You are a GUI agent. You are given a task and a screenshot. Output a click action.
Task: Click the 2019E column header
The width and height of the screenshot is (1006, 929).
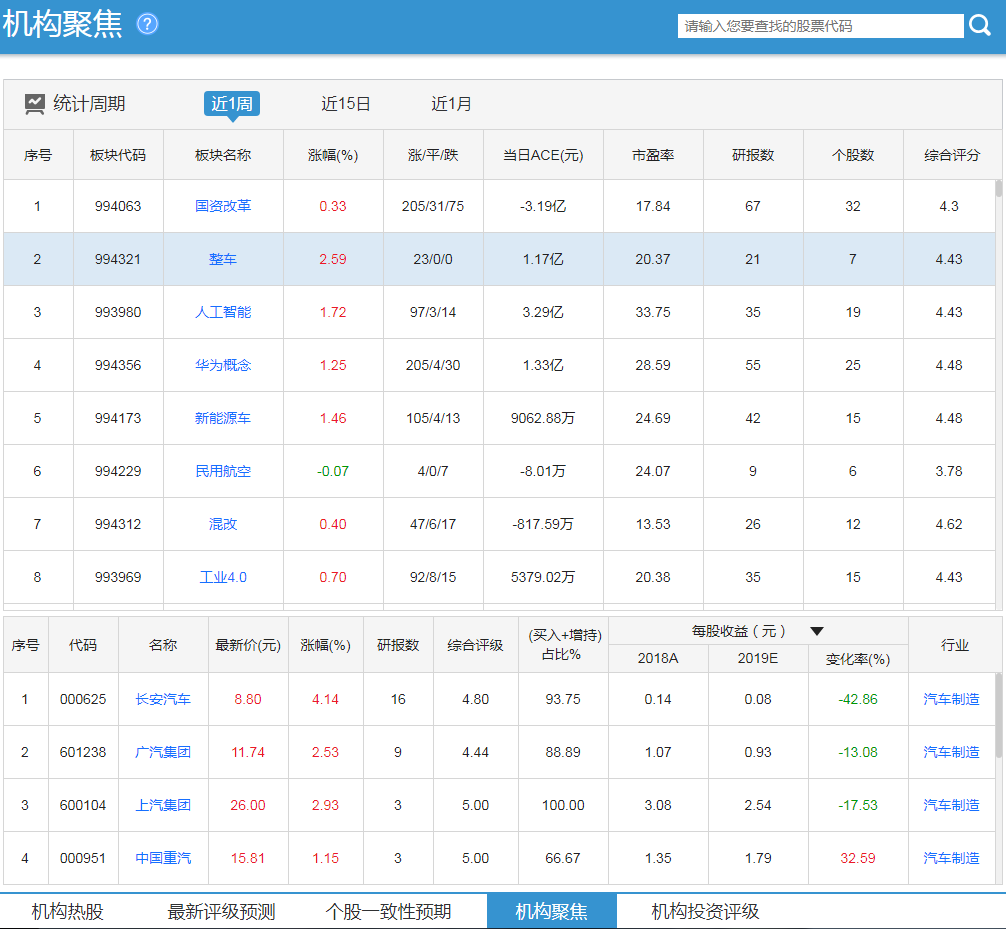point(758,659)
